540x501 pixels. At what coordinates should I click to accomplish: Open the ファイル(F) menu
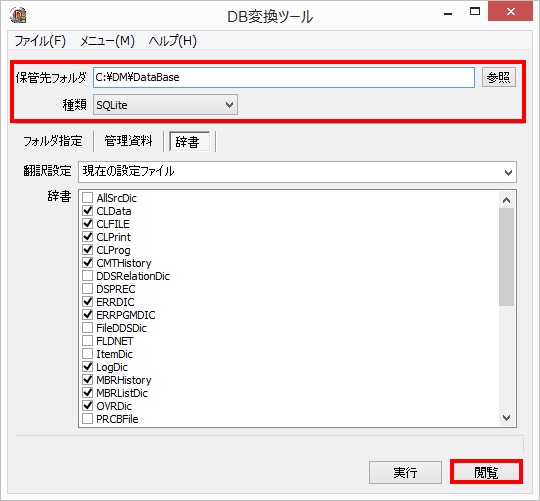coord(40,41)
